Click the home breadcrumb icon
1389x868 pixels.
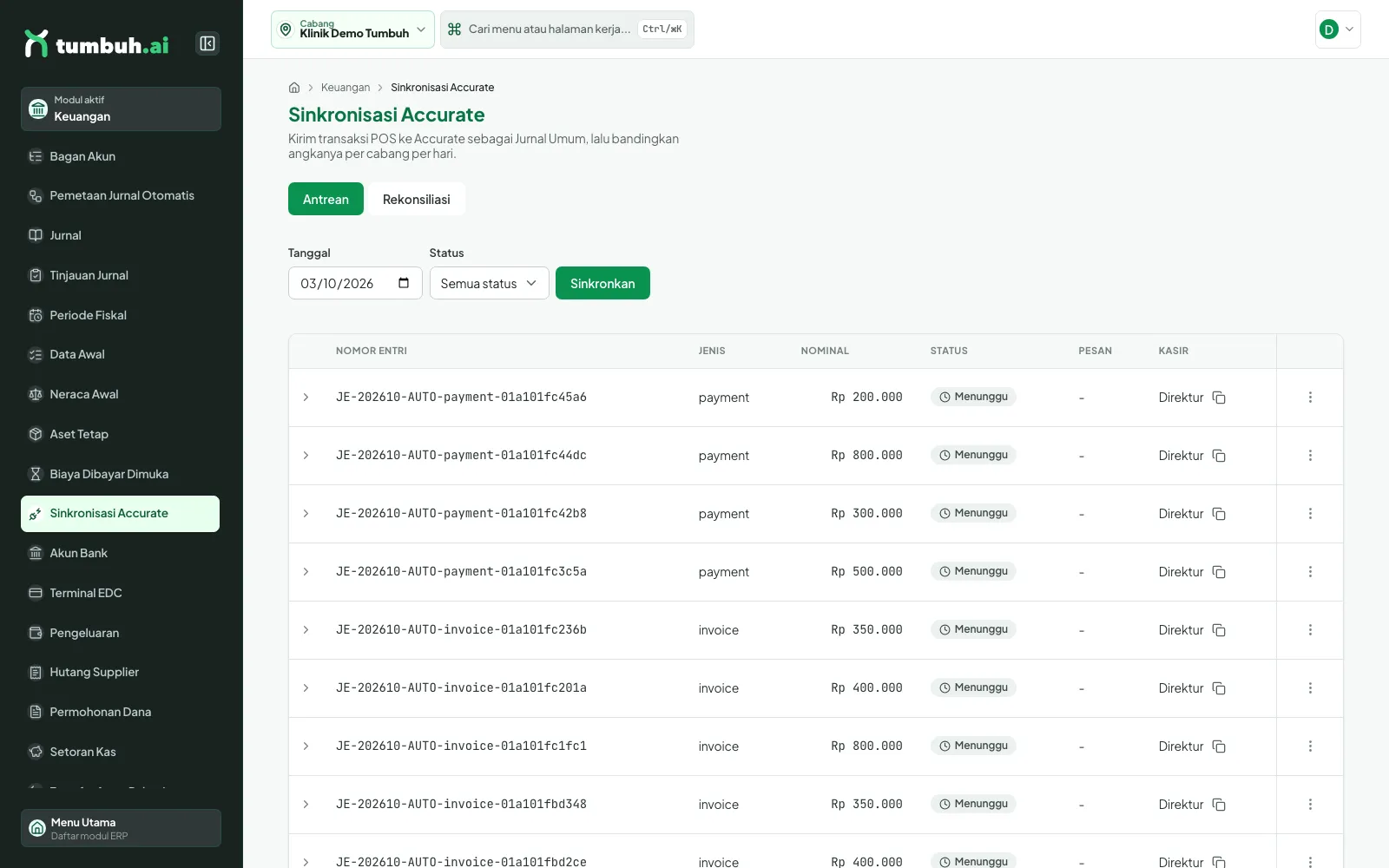(294, 88)
